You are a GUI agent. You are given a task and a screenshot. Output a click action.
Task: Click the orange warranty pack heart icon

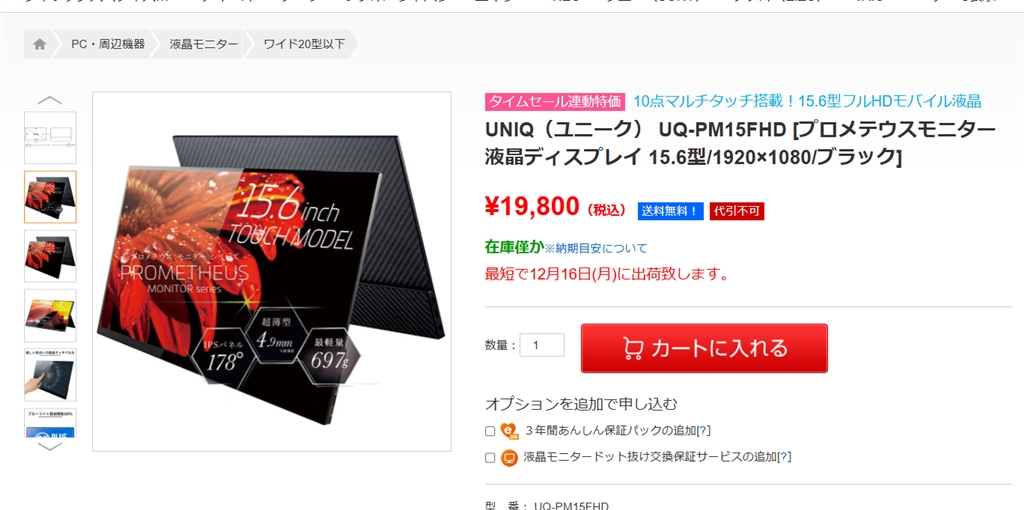509,430
